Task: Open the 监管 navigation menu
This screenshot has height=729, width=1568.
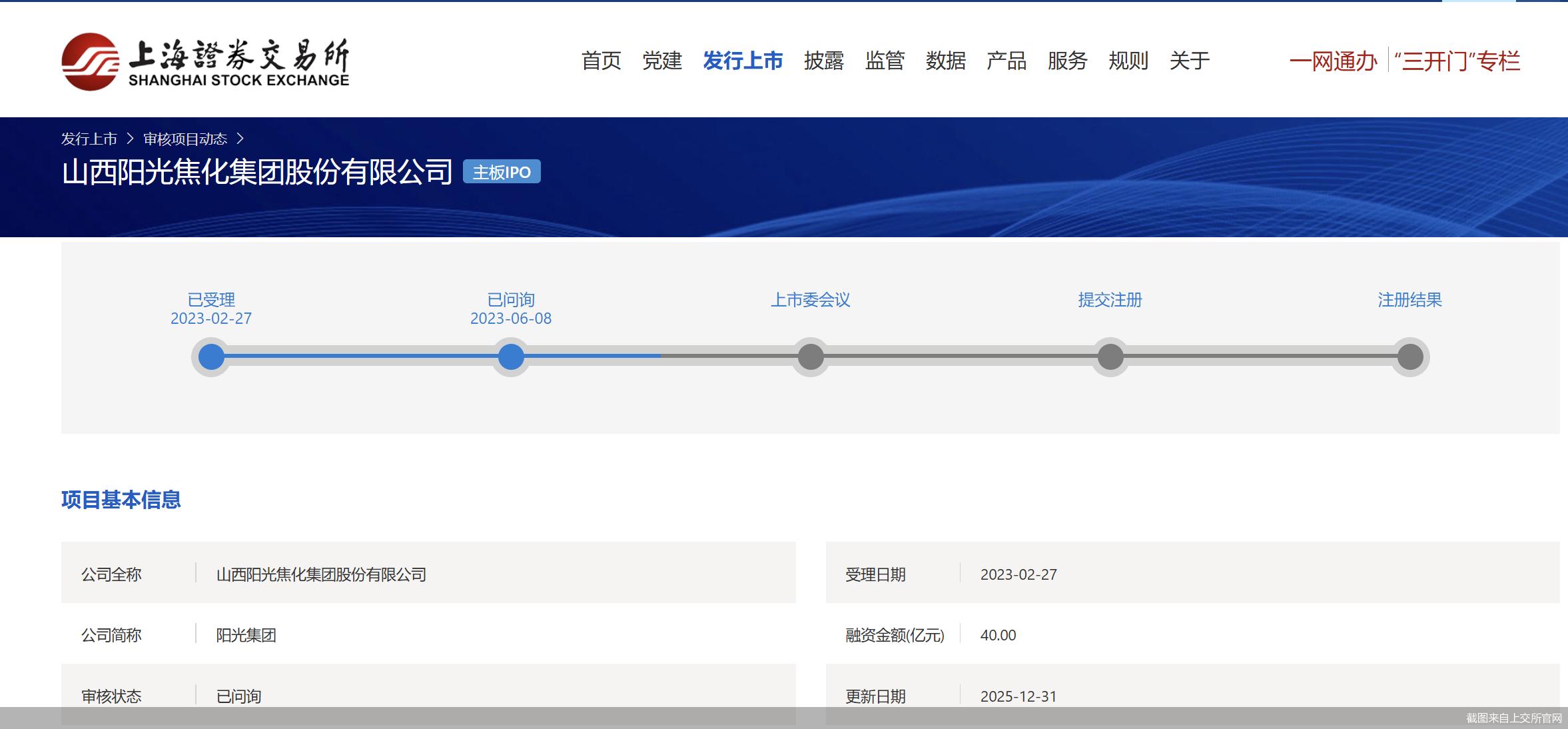Action: coord(885,61)
